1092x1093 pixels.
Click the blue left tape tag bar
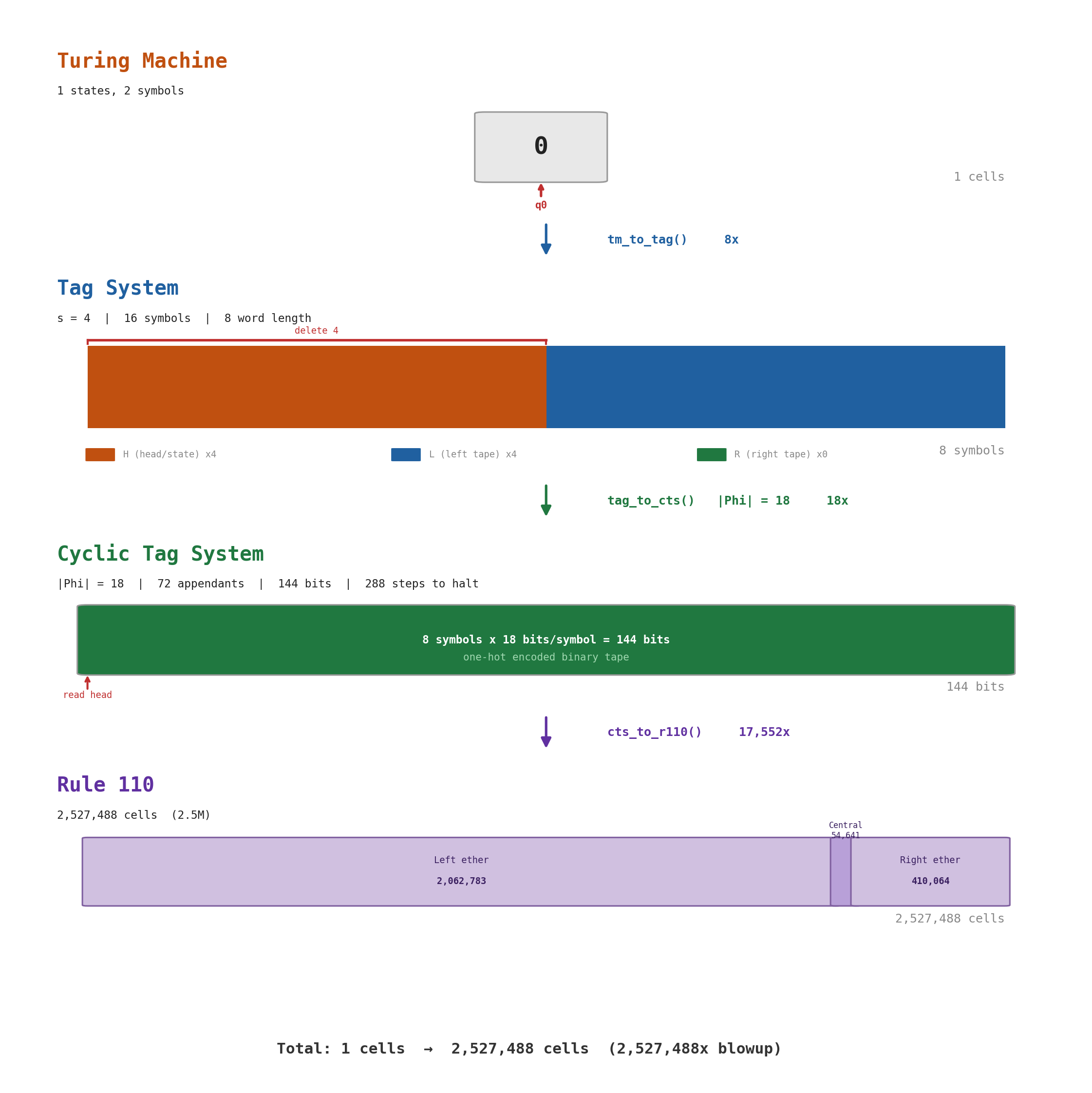tap(775, 387)
